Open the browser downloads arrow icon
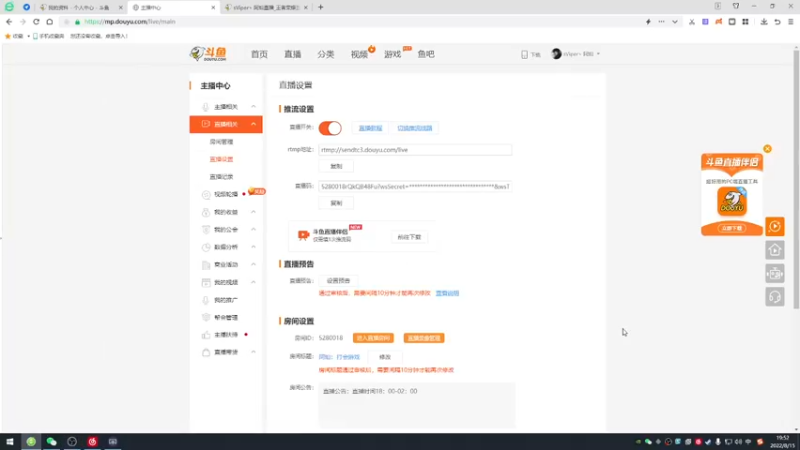The height and width of the screenshot is (450, 800). (764, 22)
